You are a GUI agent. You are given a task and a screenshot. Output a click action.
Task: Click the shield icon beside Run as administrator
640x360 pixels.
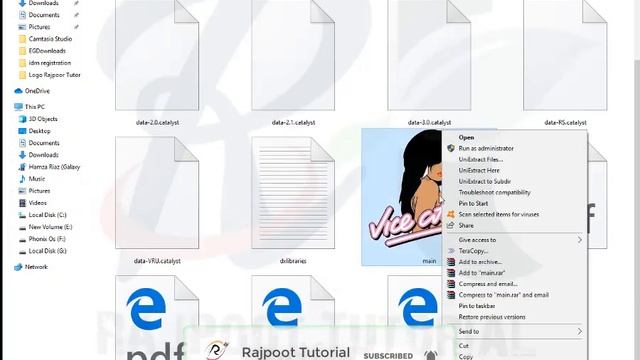click(x=451, y=148)
